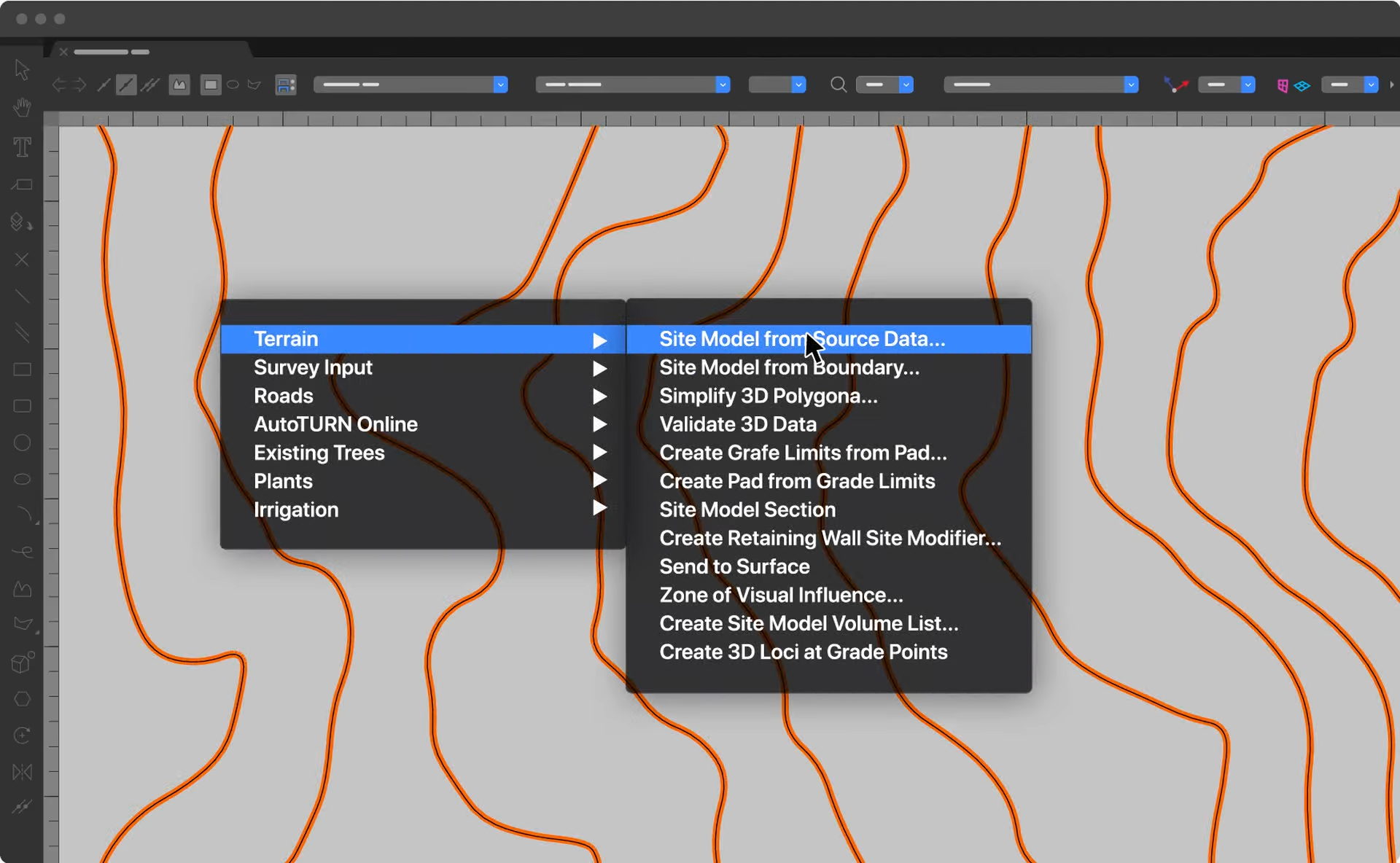
Task: Toggle the polygon mode button in toolbar
Action: 254,85
